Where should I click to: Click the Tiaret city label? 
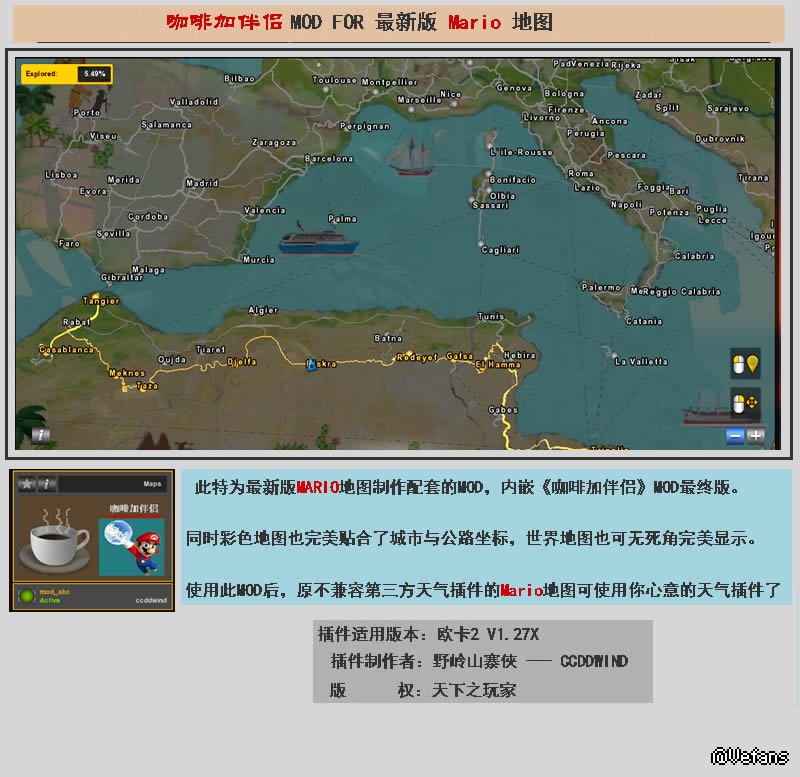210,349
